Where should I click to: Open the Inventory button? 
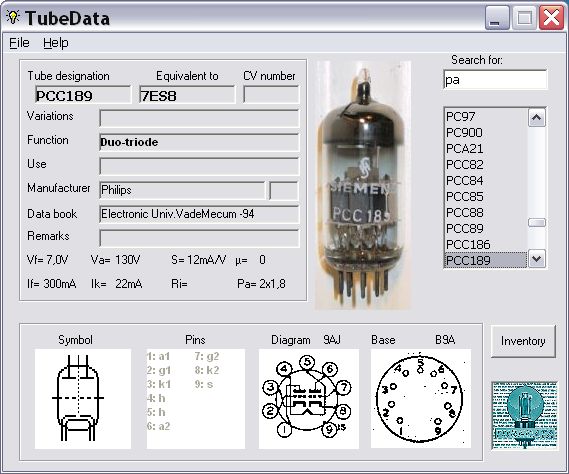pos(523,341)
